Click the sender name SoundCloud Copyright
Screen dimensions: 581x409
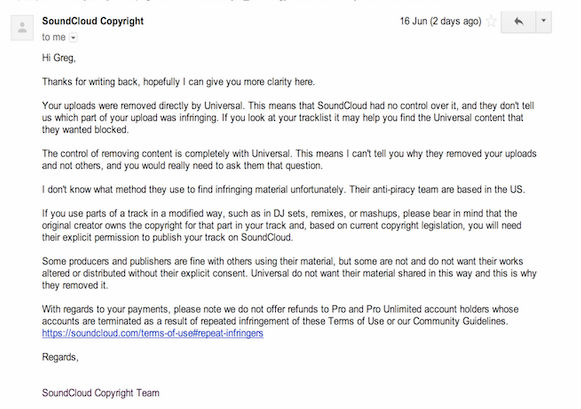pyautogui.click(x=93, y=21)
